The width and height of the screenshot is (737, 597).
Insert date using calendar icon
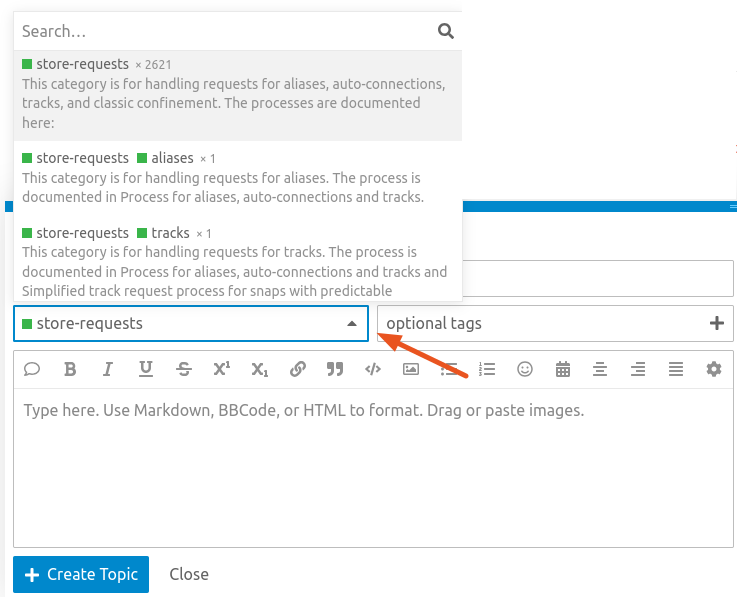tap(563, 369)
